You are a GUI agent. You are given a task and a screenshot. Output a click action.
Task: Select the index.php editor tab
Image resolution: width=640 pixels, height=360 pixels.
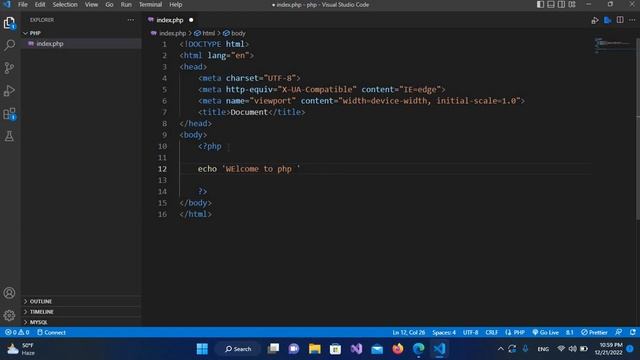click(x=170, y=20)
